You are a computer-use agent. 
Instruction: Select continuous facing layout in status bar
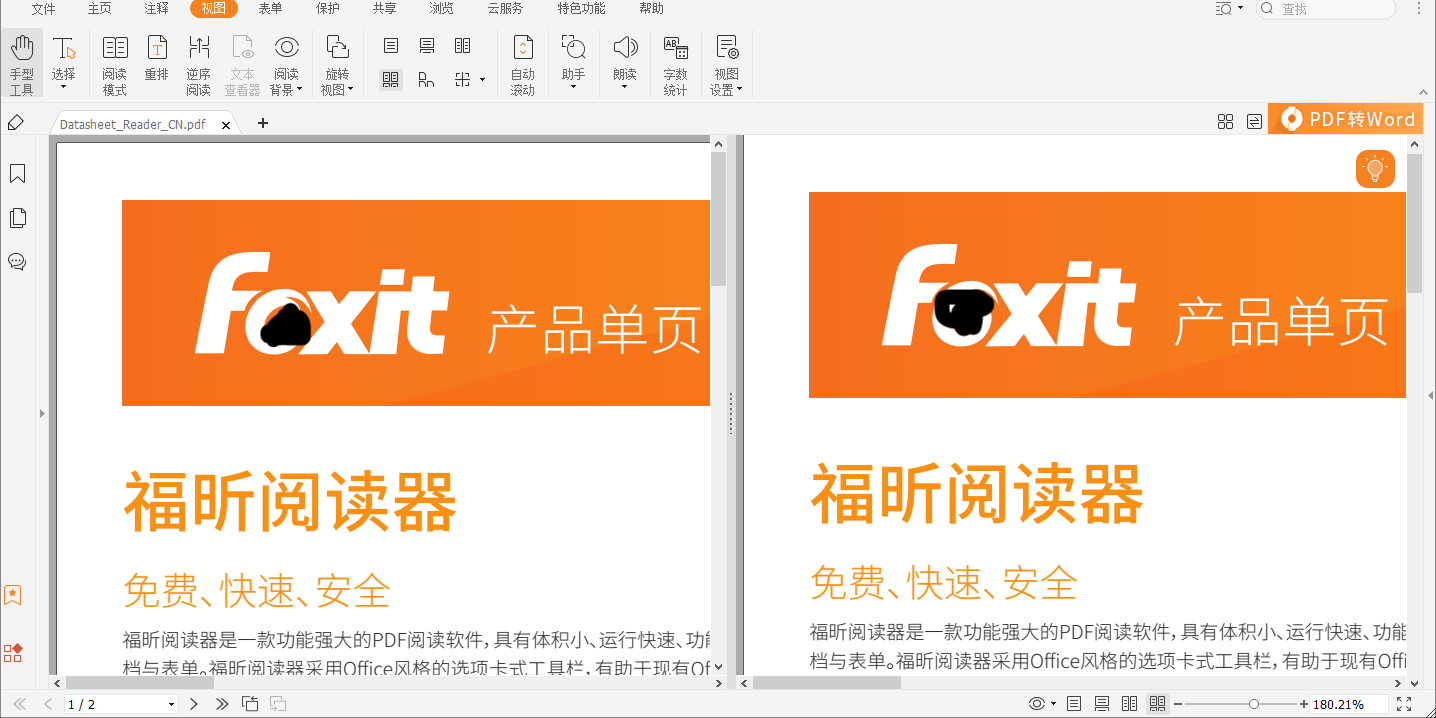click(x=1158, y=704)
